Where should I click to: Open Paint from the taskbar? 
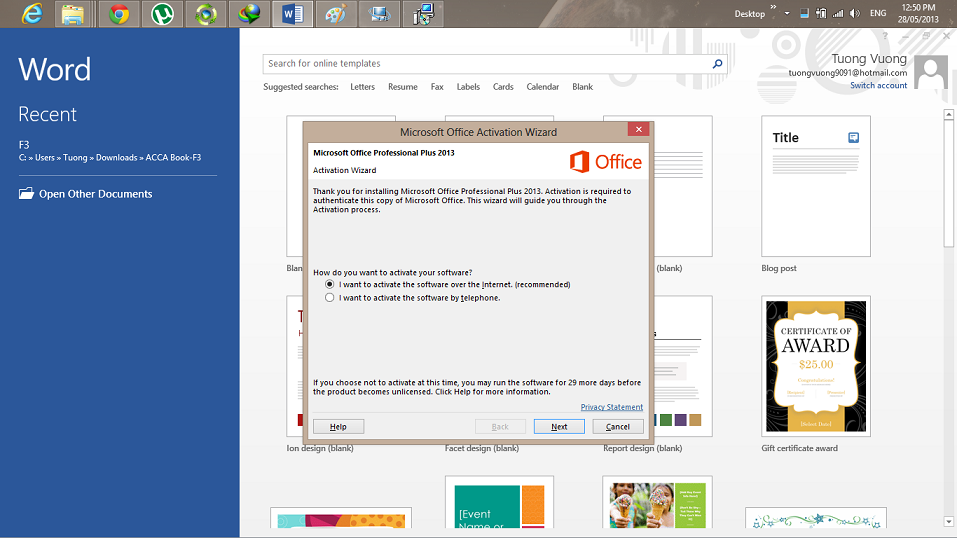(336, 13)
